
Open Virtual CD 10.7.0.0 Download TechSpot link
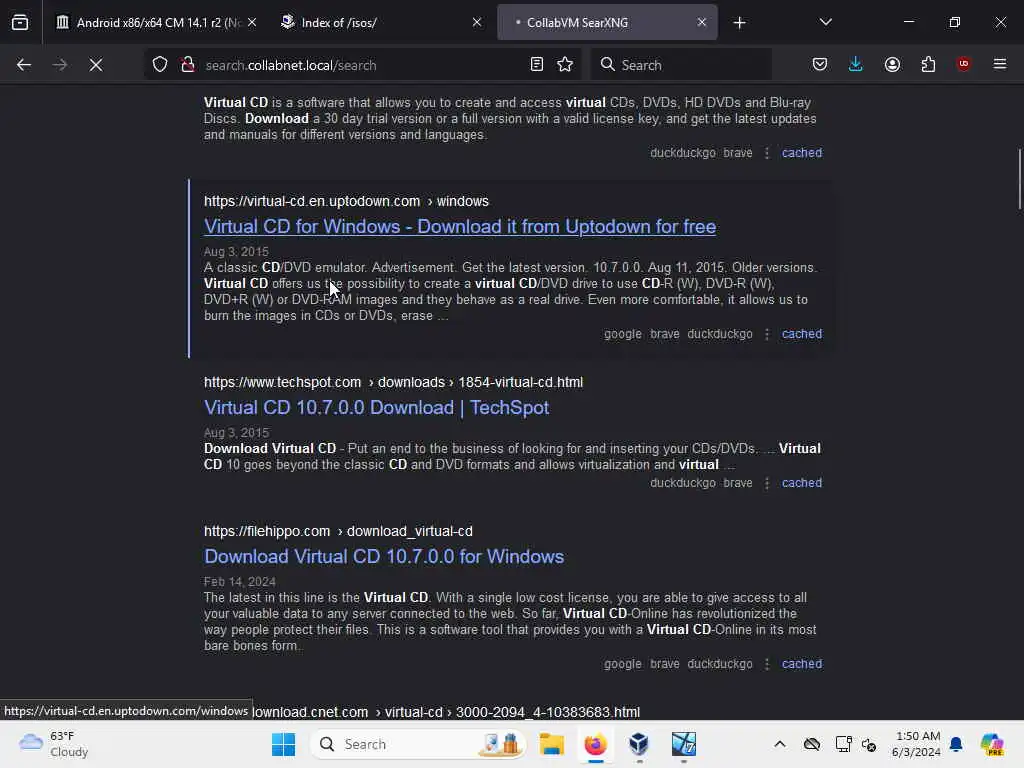click(376, 408)
